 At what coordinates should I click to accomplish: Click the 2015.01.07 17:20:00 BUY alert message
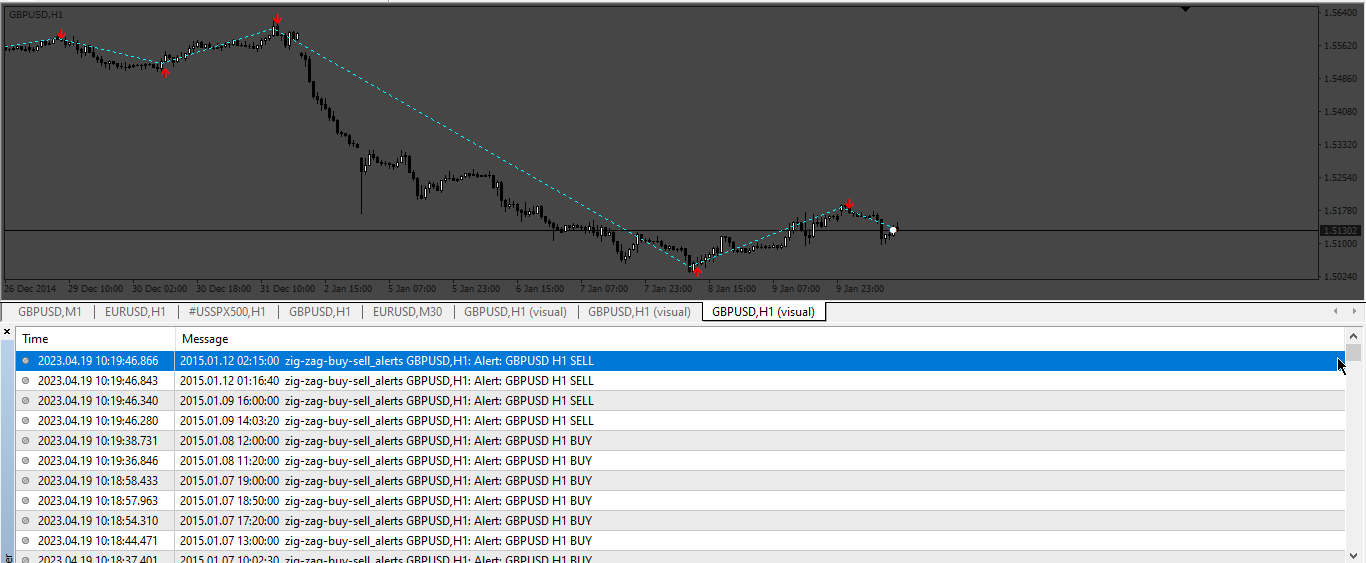pyautogui.click(x=386, y=521)
